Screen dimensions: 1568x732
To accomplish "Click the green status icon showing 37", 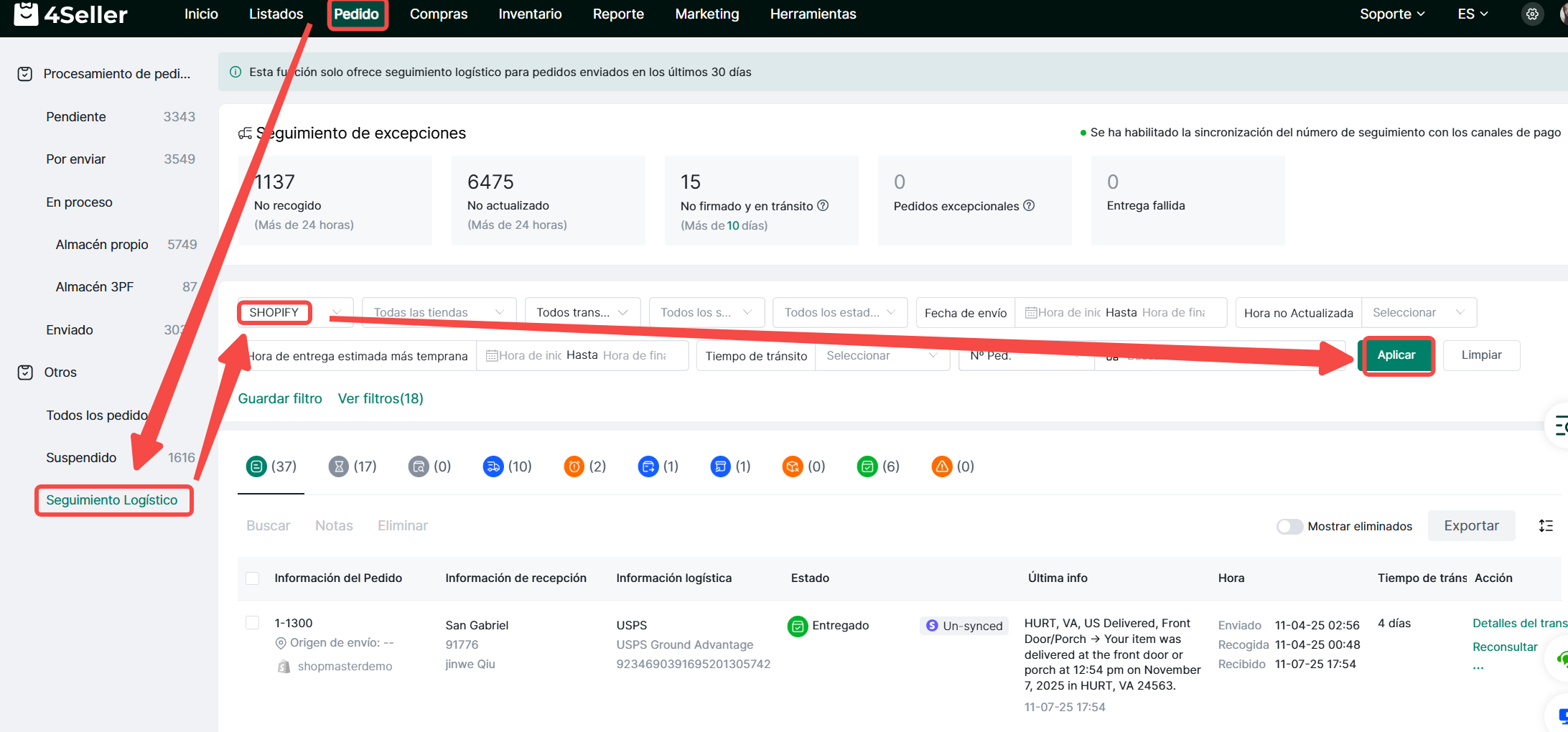I will pyautogui.click(x=256, y=466).
